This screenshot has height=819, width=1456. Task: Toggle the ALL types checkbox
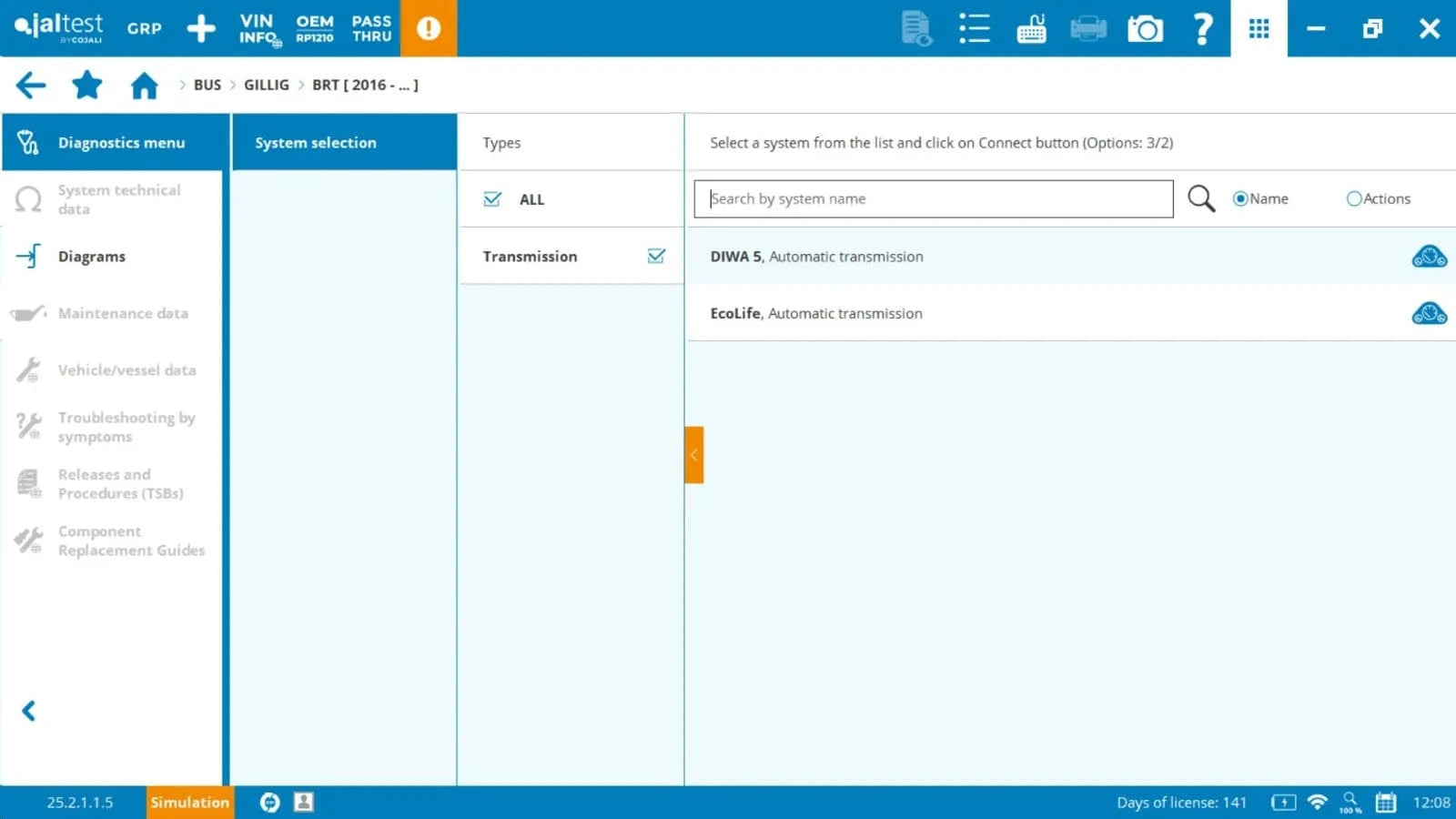[492, 199]
